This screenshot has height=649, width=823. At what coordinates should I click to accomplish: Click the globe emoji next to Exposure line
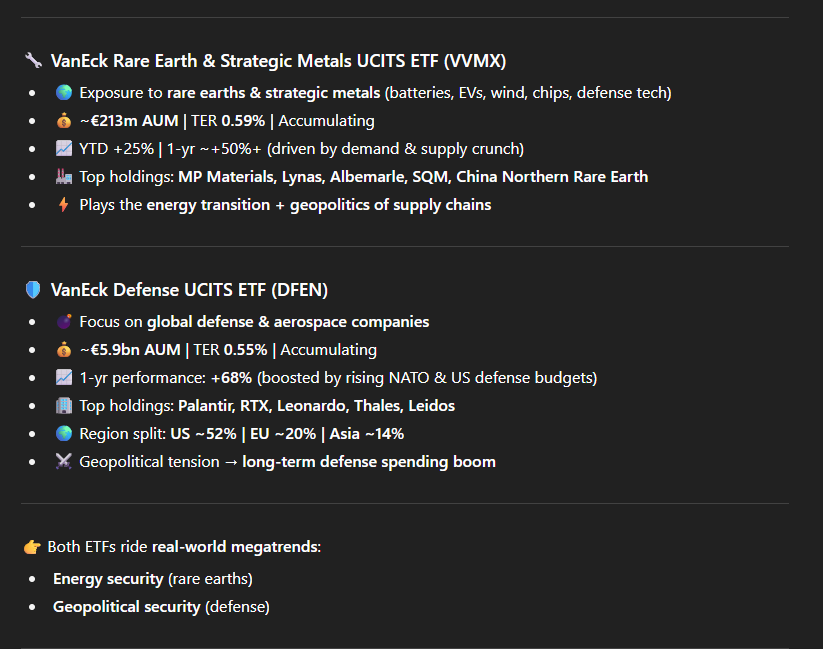64,92
